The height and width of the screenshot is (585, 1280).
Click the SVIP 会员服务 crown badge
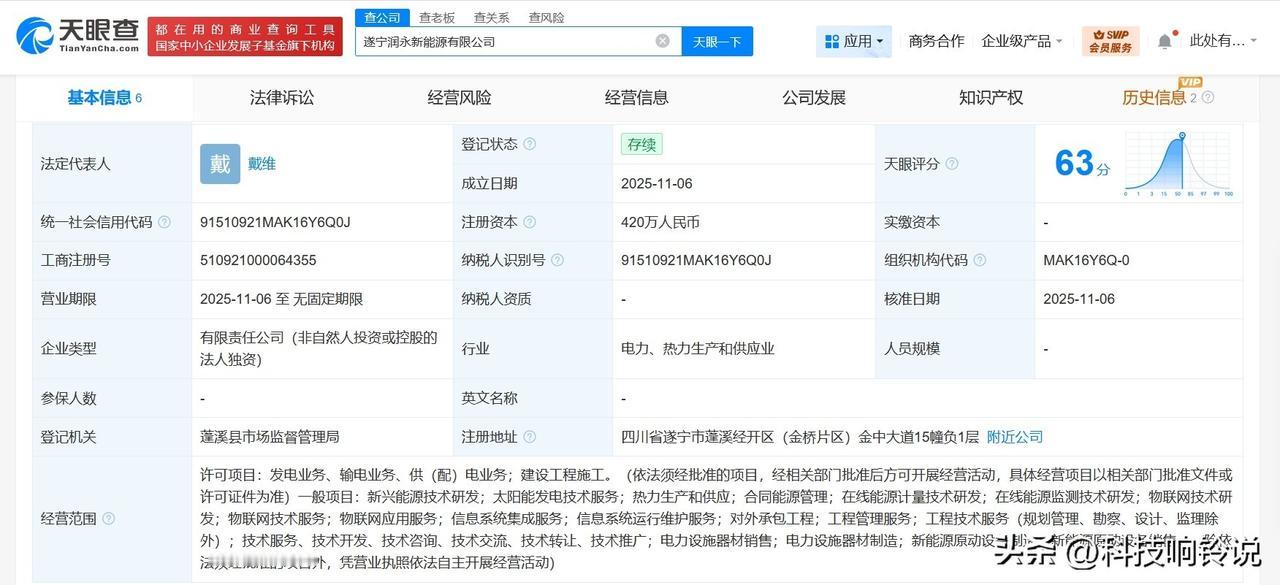point(1110,40)
